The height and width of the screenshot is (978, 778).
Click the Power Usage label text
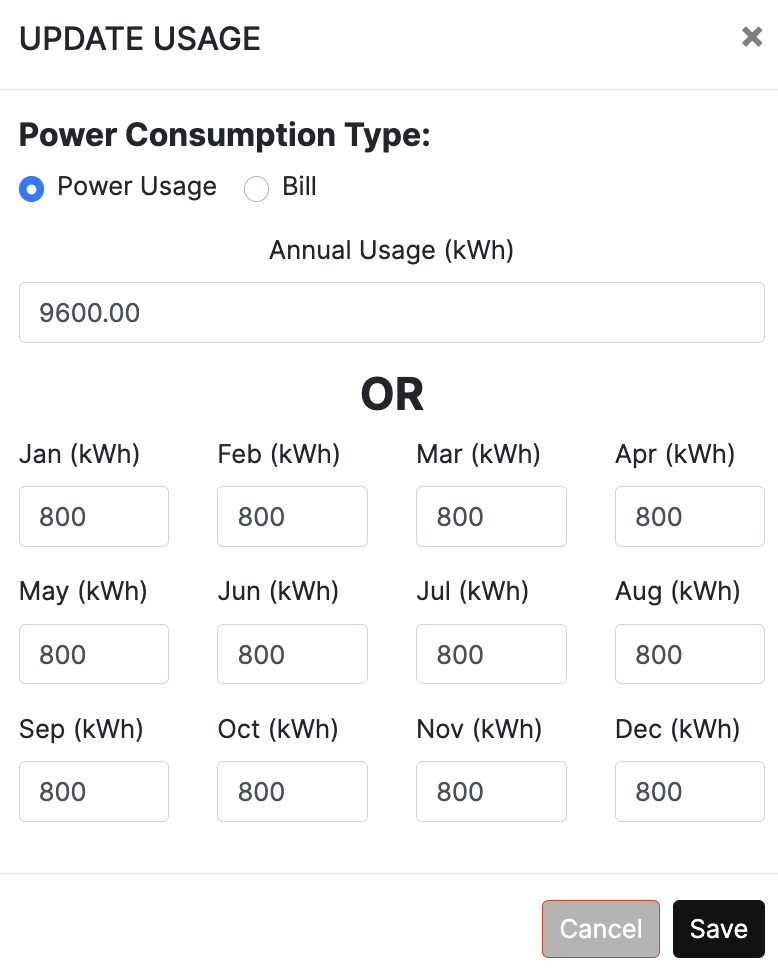137,186
